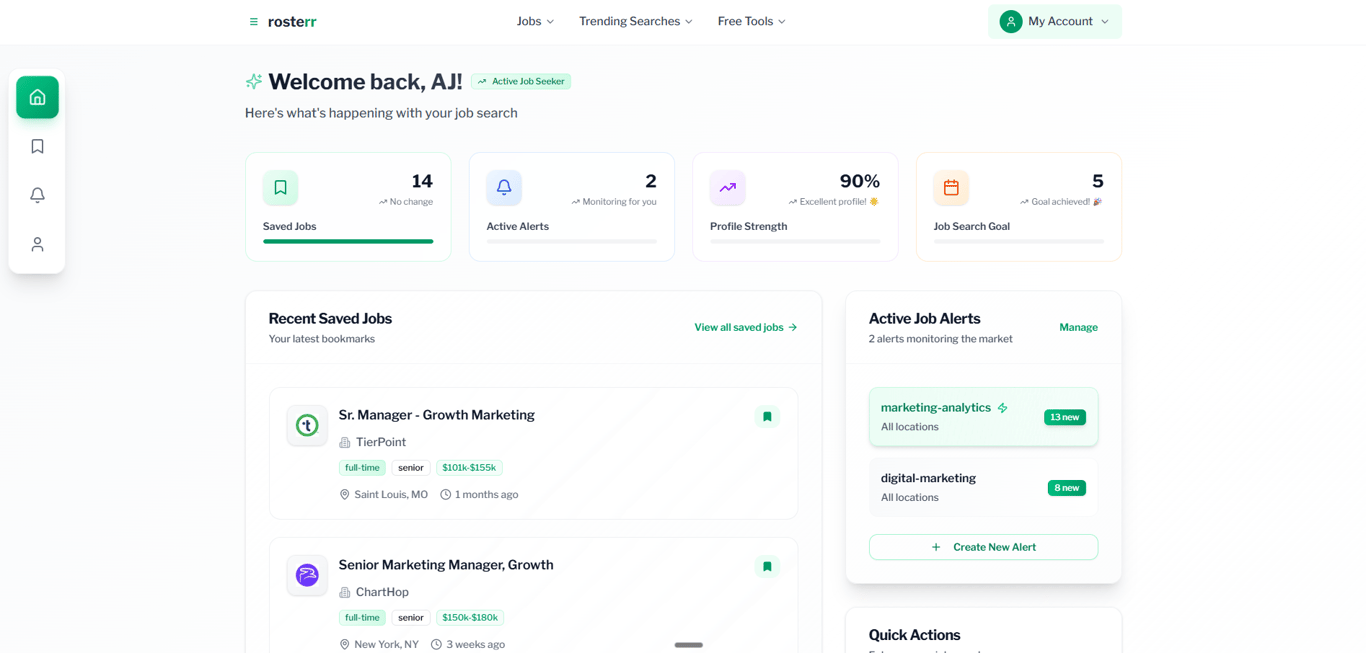The height and width of the screenshot is (653, 1366).
Task: Click the Create New Alert button
Action: pyautogui.click(x=983, y=547)
